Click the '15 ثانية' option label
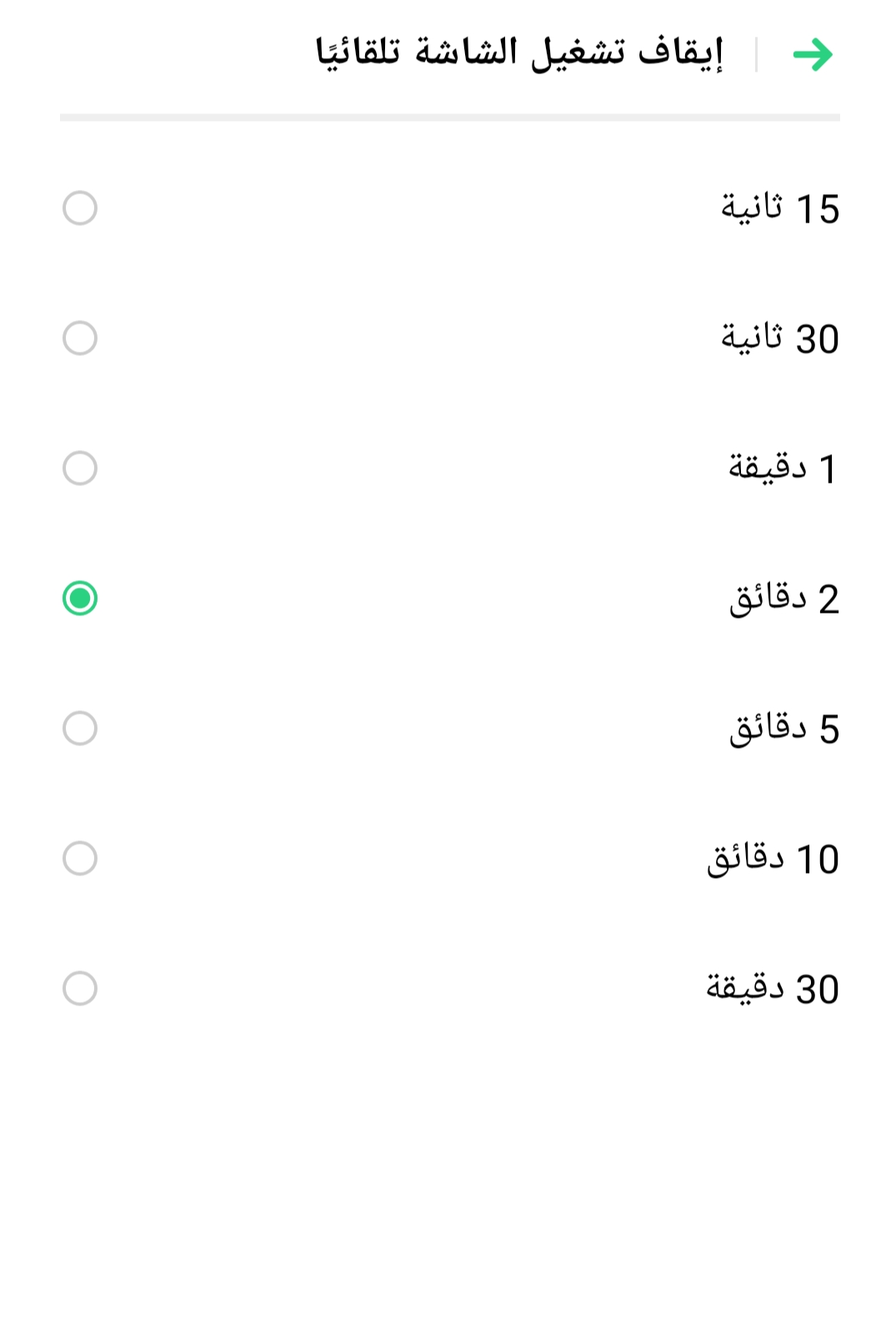Viewport: 896px width, 1329px height. [x=779, y=208]
